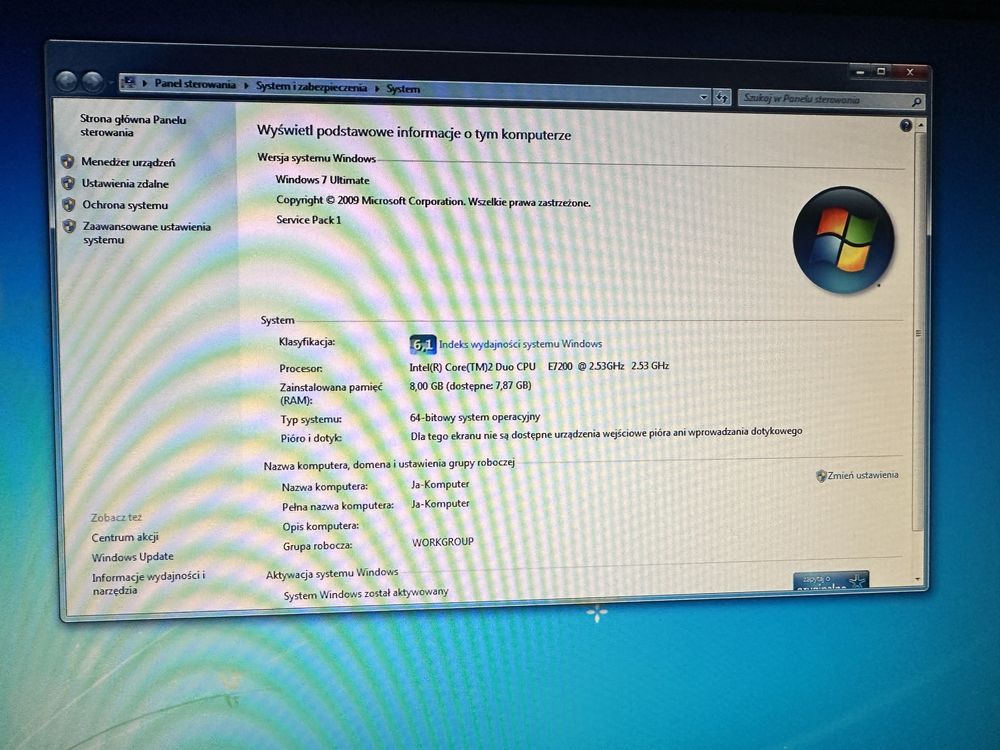Open Help with the blue question mark

[x=905, y=126]
